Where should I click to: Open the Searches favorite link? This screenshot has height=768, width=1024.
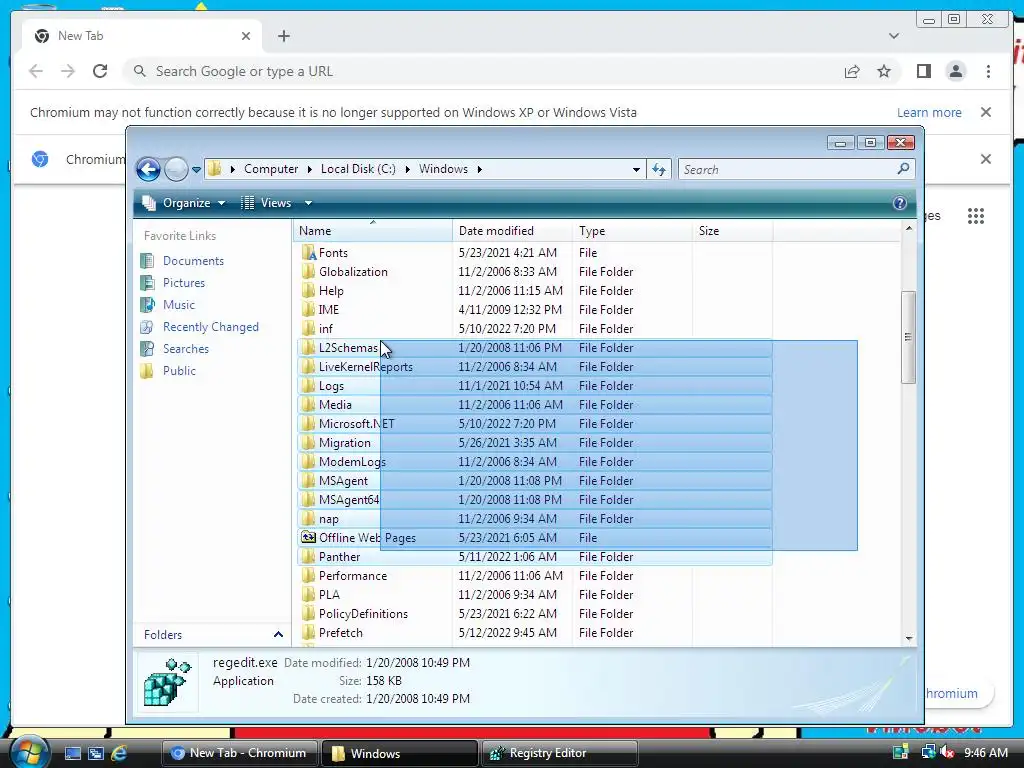(185, 349)
